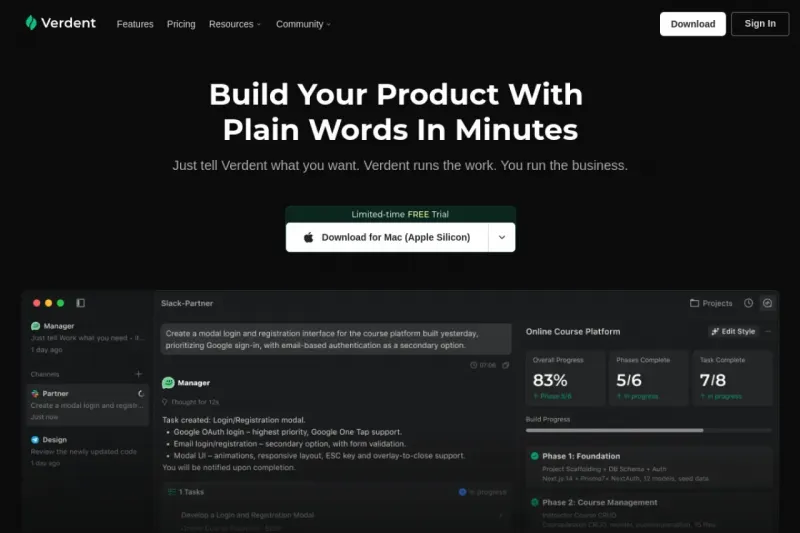
Task: Add a channel with the plus icon
Action: coord(138,374)
